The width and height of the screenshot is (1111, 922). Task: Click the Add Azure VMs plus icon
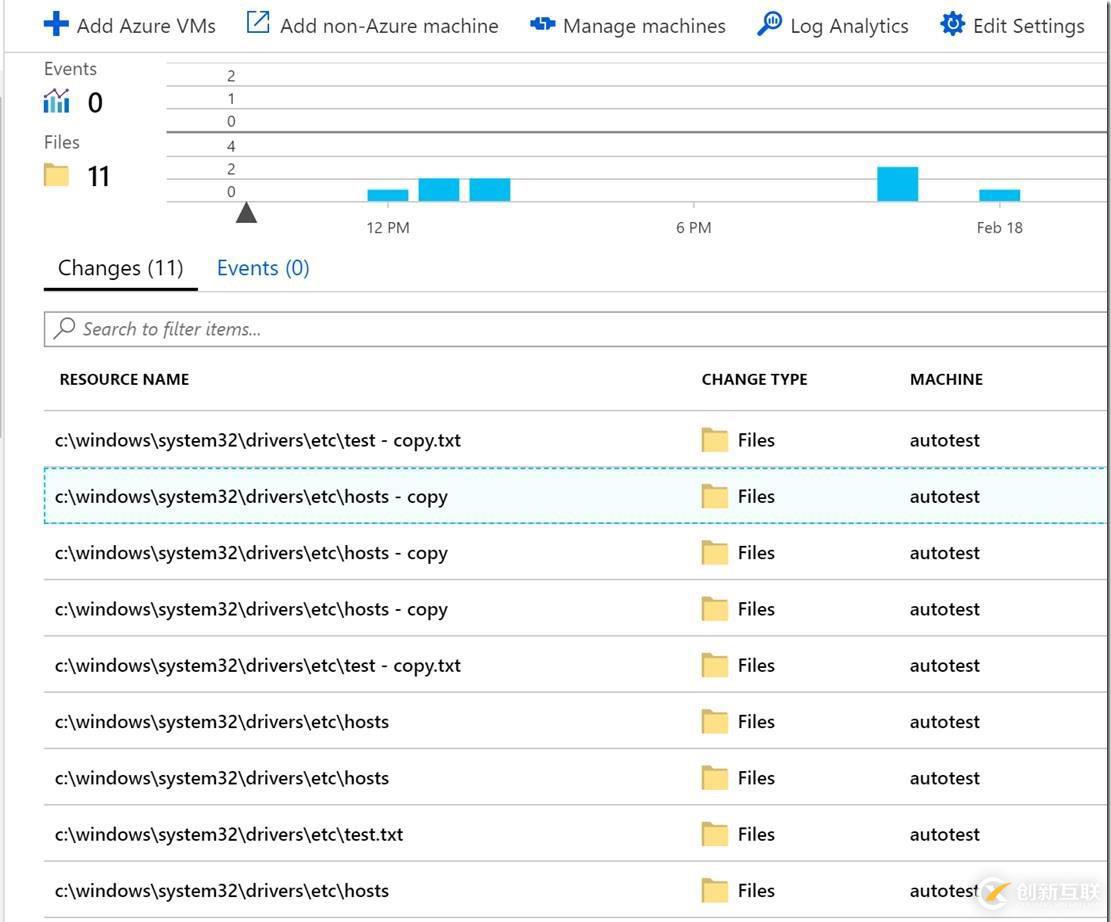tap(57, 24)
